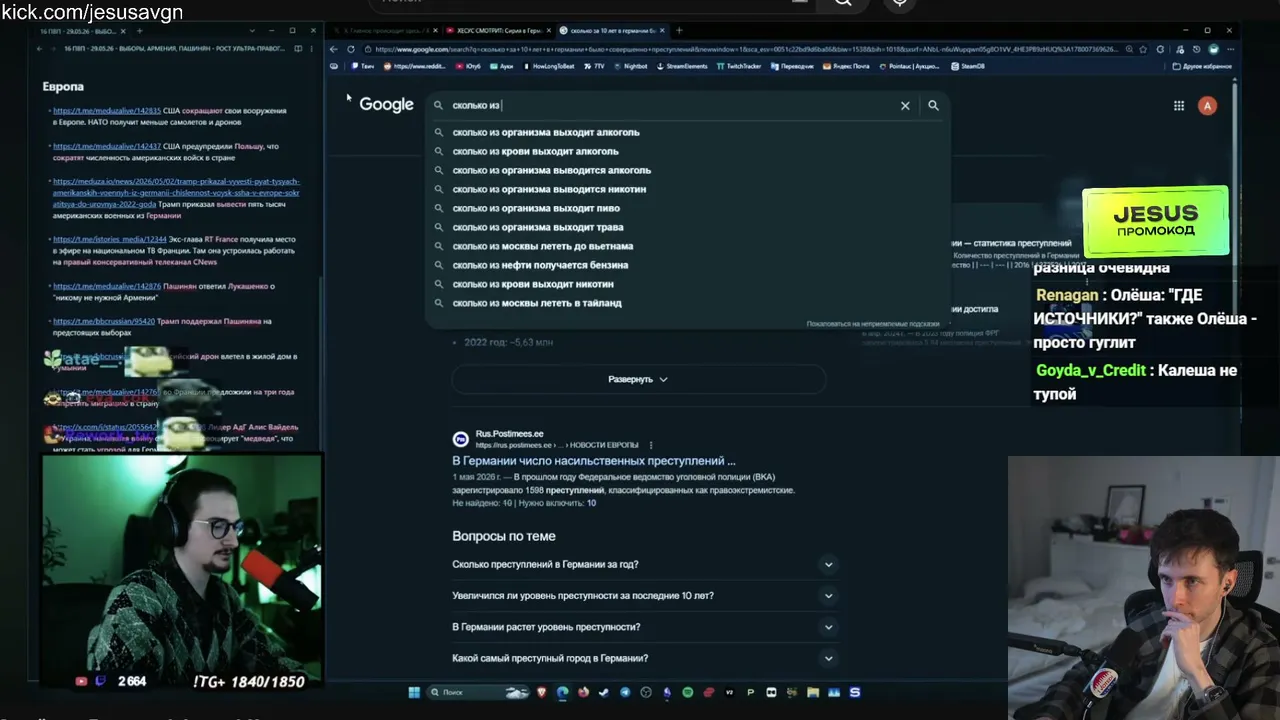Screen dimensions: 1280x720
Task: Open more options for Rus.Postimees.ee result
Action: 651,445
